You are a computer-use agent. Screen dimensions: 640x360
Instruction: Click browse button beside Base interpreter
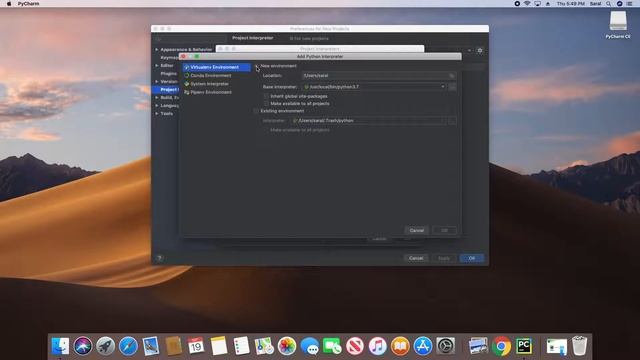452,87
